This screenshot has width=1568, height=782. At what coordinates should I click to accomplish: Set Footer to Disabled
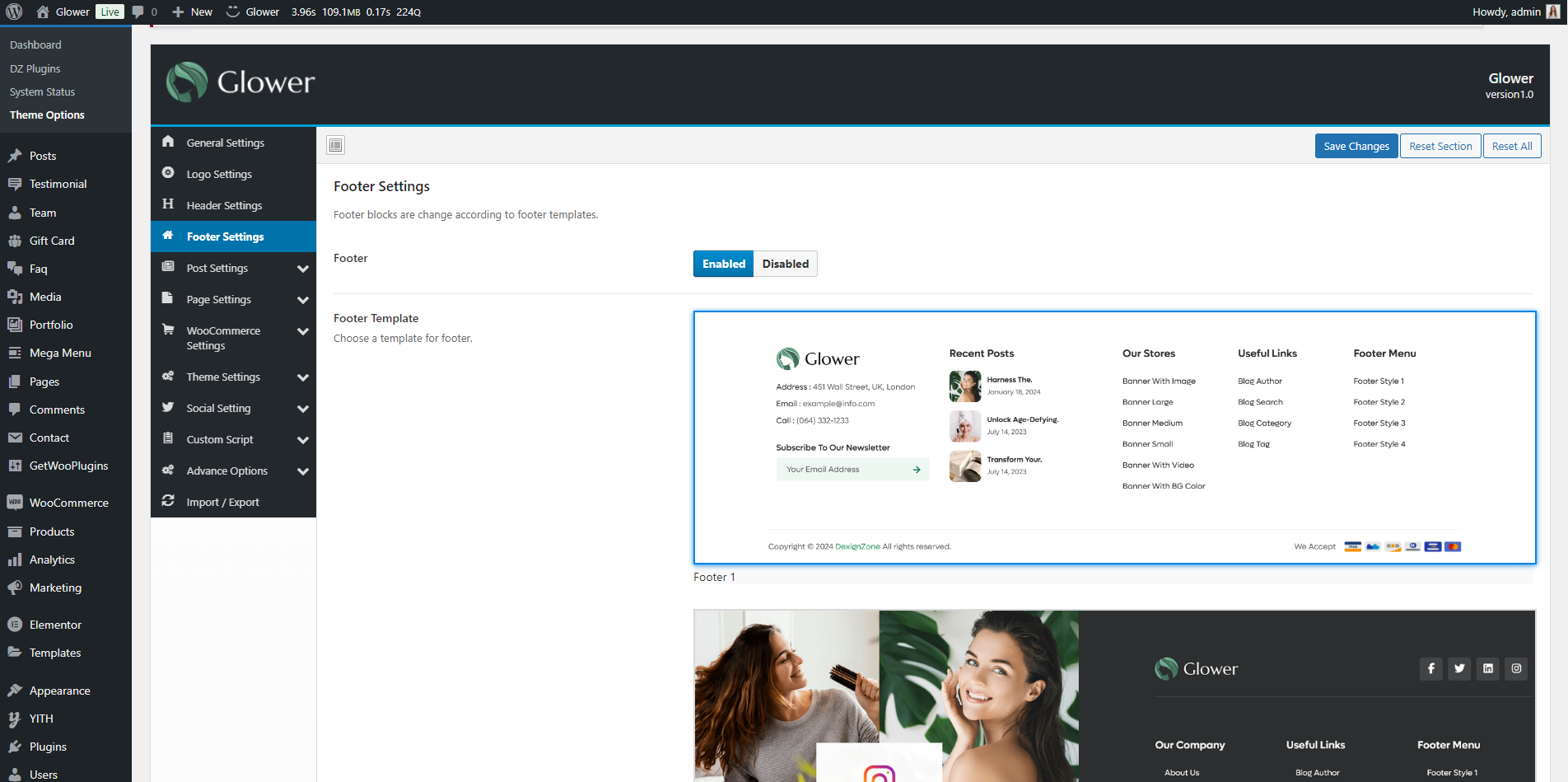tap(785, 264)
